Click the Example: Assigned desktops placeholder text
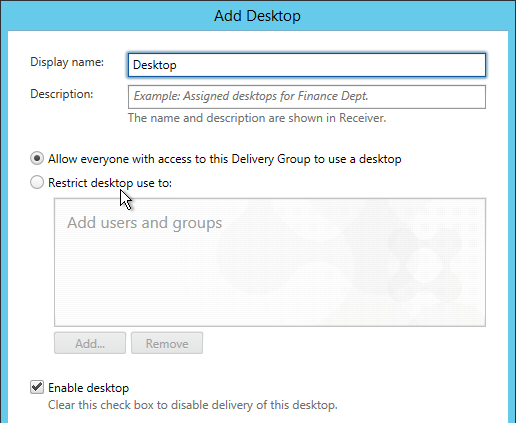 pos(251,96)
